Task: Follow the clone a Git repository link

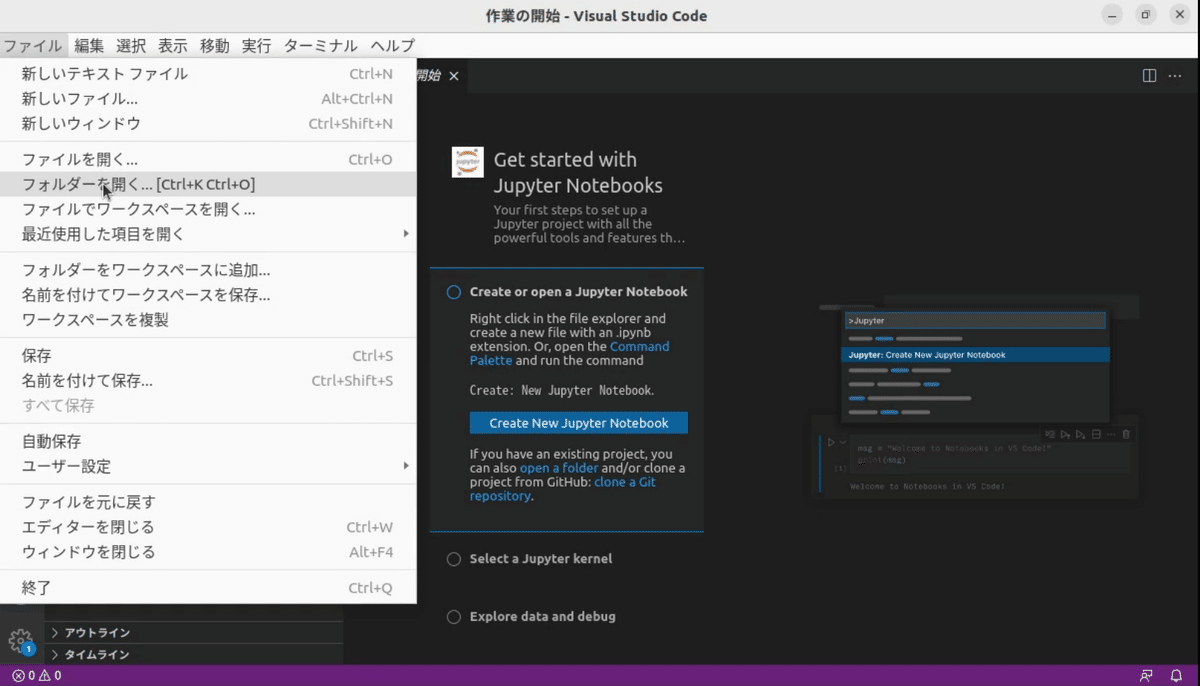Action: point(563,489)
